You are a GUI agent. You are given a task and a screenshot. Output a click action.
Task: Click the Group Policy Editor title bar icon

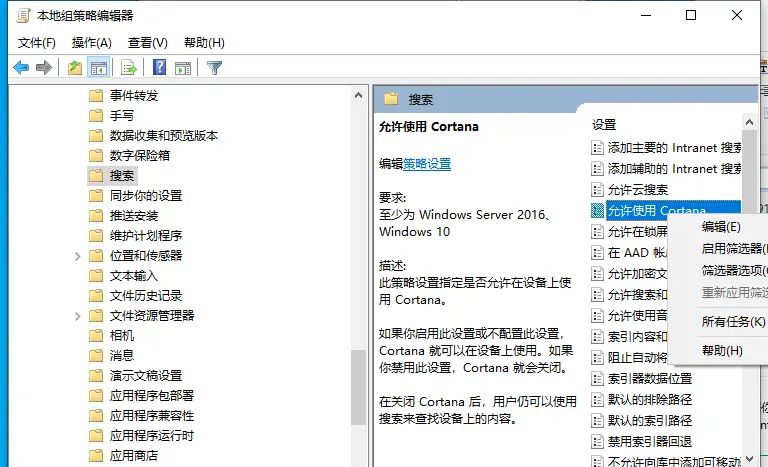click(23, 15)
